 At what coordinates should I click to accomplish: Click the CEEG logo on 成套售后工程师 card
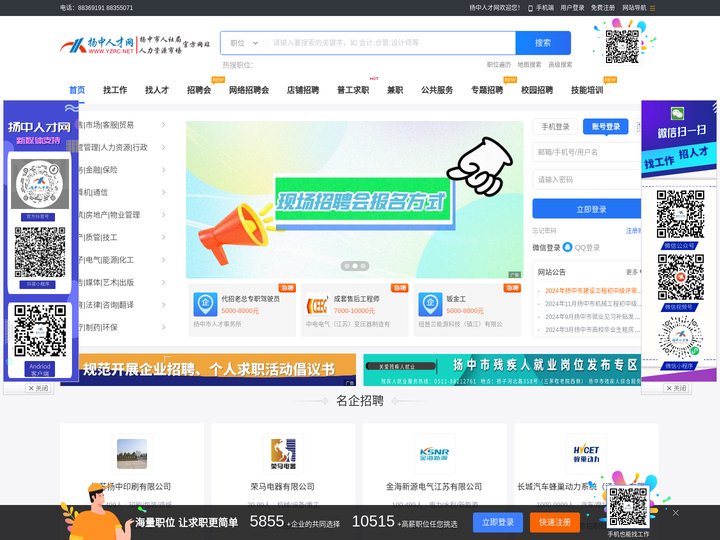click(317, 305)
